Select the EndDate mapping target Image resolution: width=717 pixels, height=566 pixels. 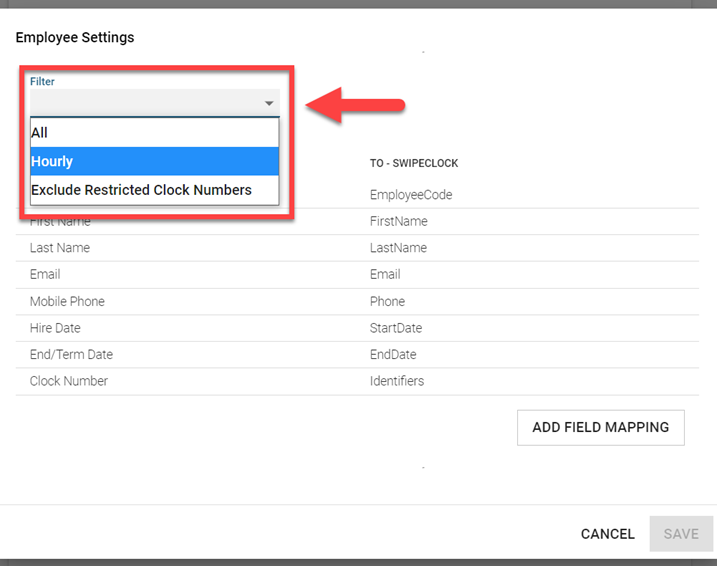393,354
